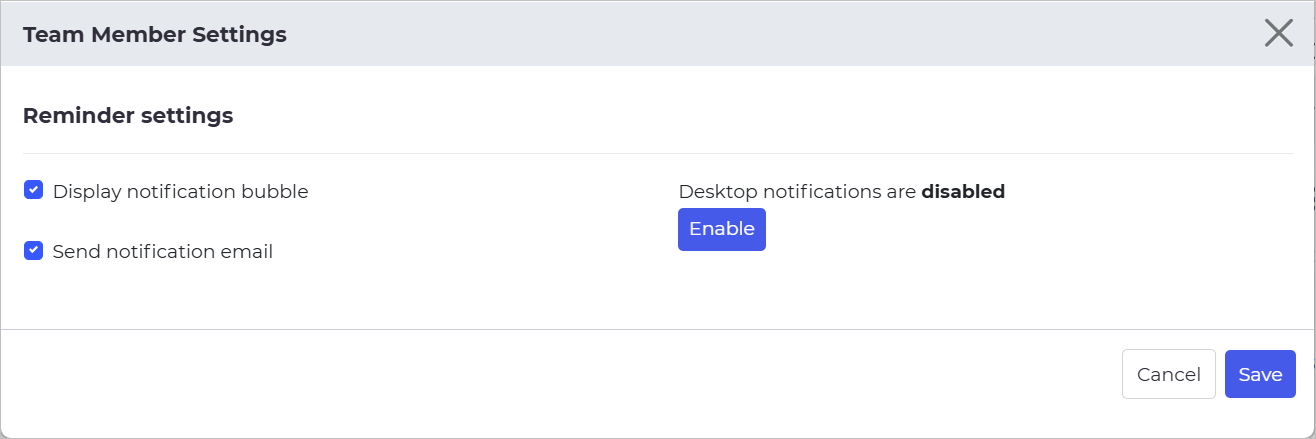Click empty header space right of the title

pyautogui.click(x=770, y=33)
